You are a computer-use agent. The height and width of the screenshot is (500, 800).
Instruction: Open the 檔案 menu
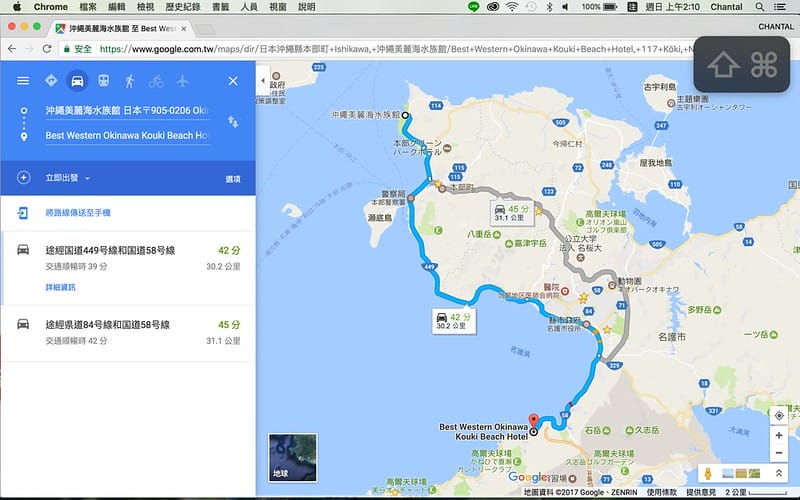[x=88, y=7]
